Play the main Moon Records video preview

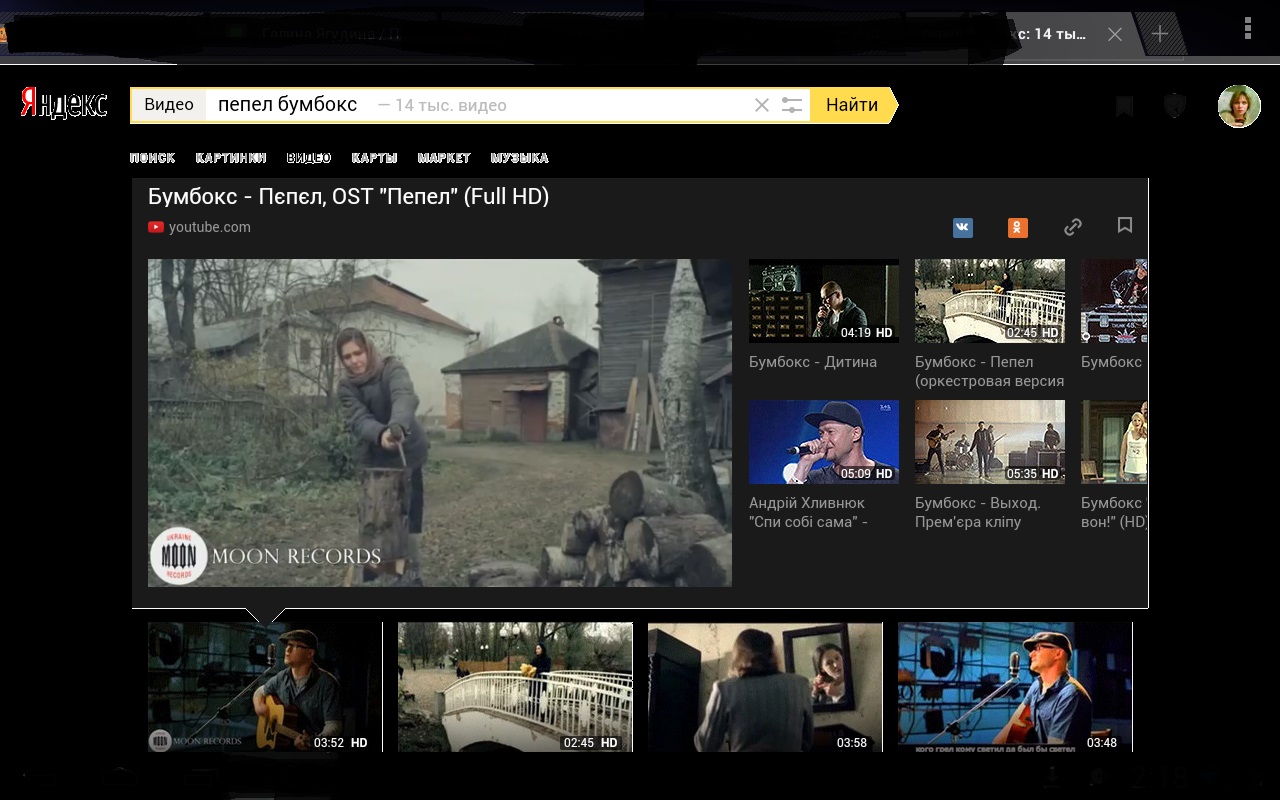coord(440,422)
